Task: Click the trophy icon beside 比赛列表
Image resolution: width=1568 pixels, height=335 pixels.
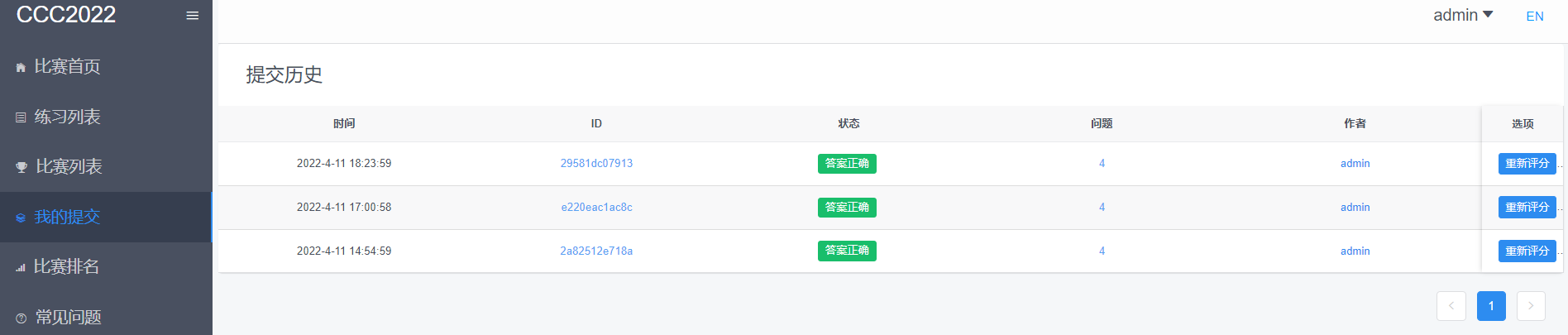Action: pos(22,167)
